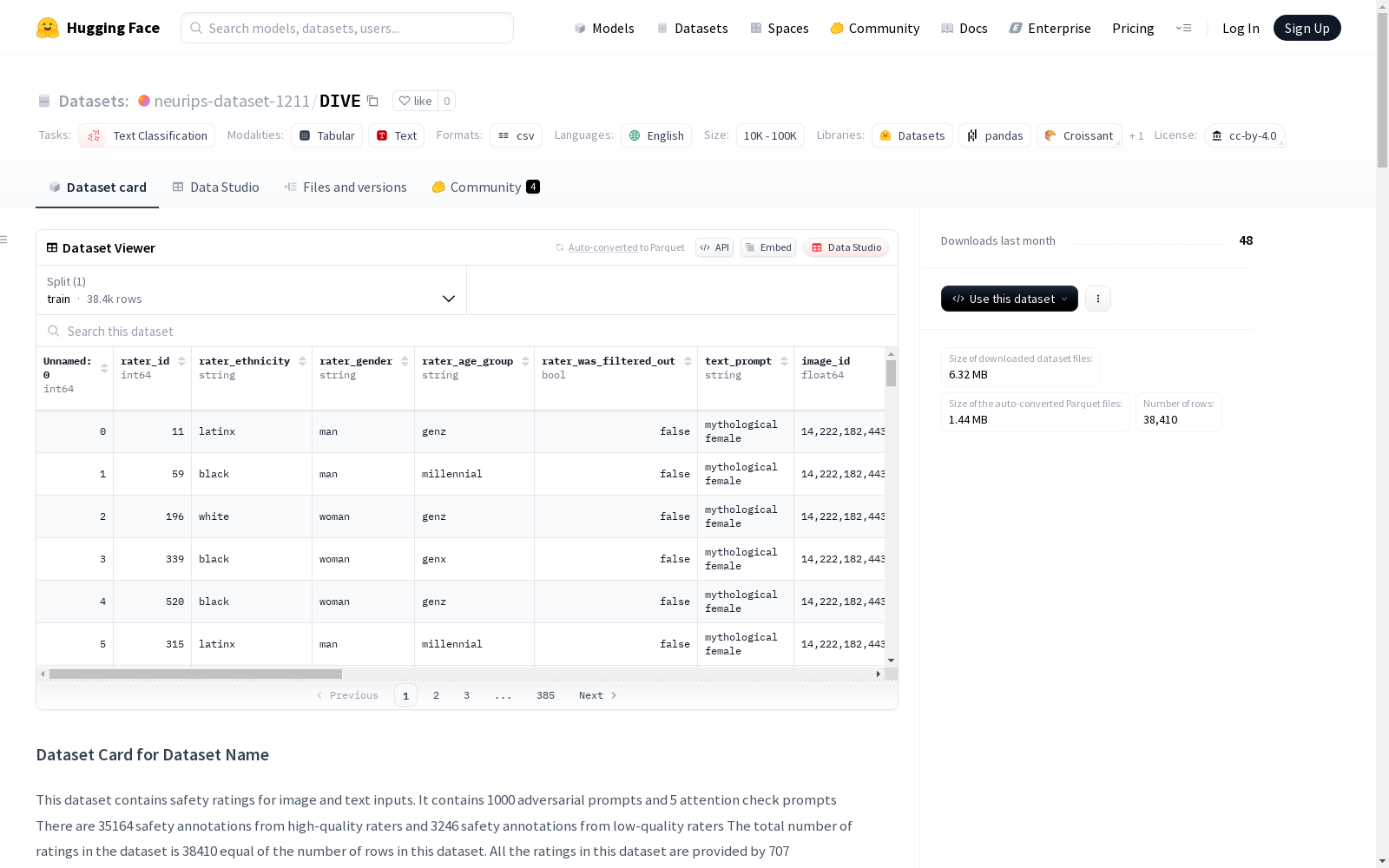Switch to the Dataset card tab

tap(97, 187)
